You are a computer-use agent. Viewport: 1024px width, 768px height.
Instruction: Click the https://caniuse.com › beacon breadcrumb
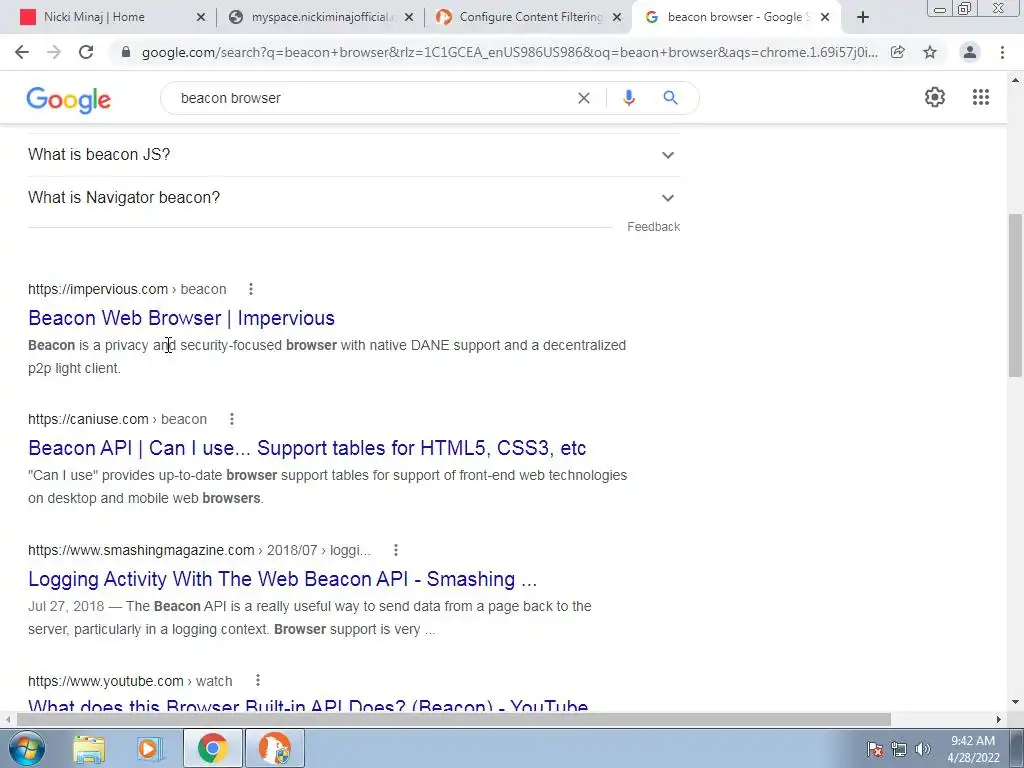[118, 419]
